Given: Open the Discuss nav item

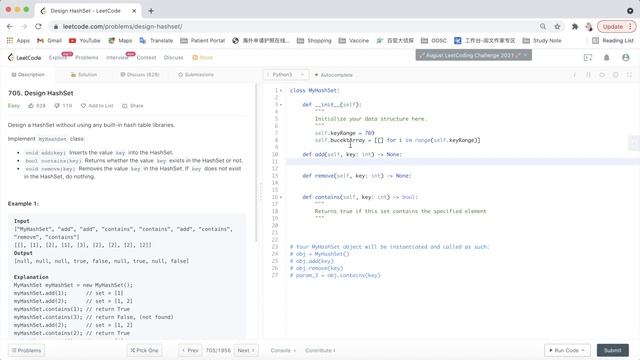Looking at the screenshot, I should click(x=173, y=58).
